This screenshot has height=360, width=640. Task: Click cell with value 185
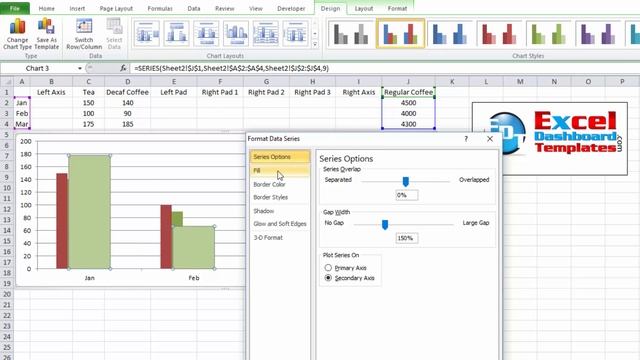pyautogui.click(x=127, y=124)
